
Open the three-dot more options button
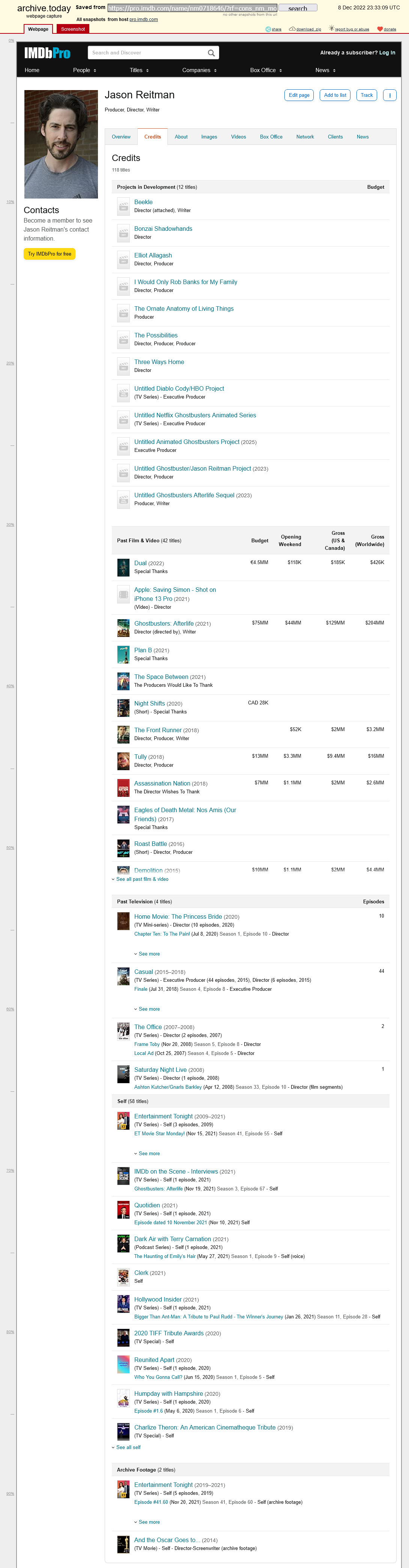(x=389, y=95)
